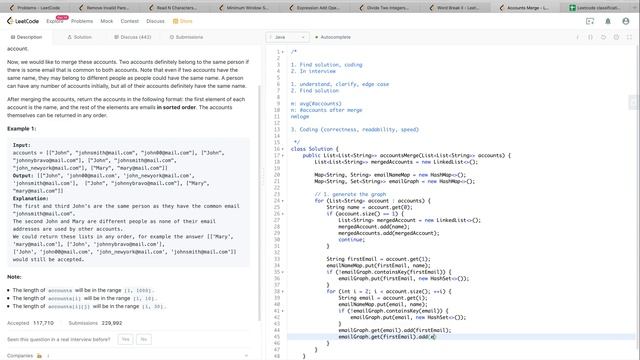
Task: Collapse the for loop fold at line 24
Action: pos(282,201)
